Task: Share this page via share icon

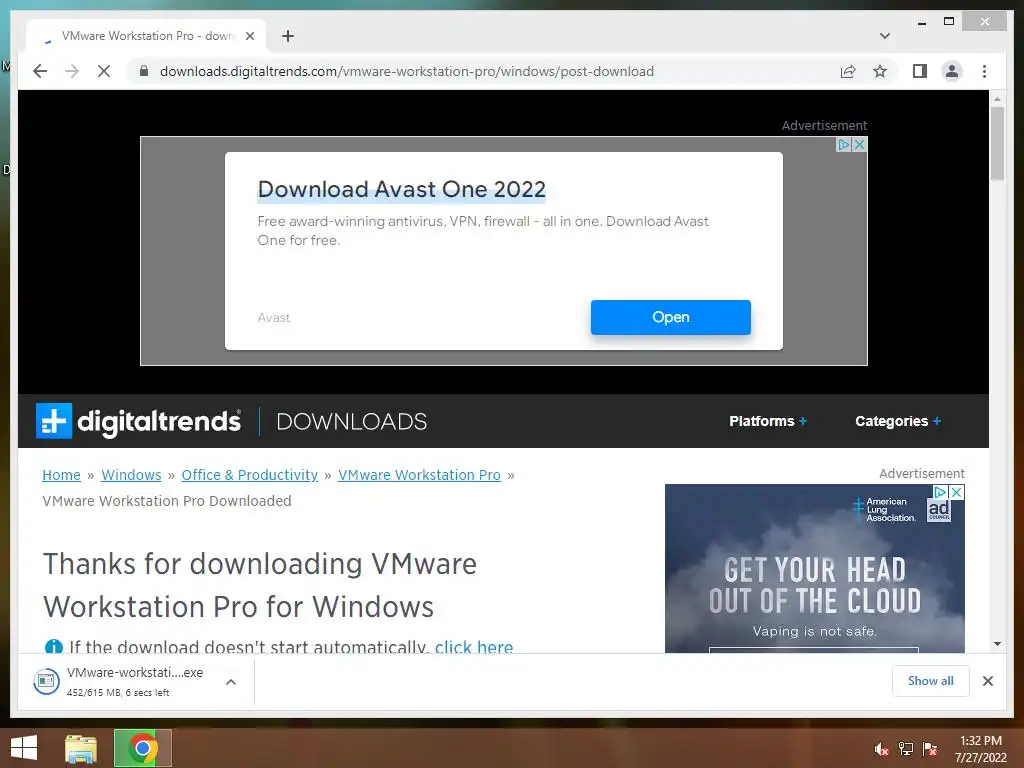Action: point(848,71)
